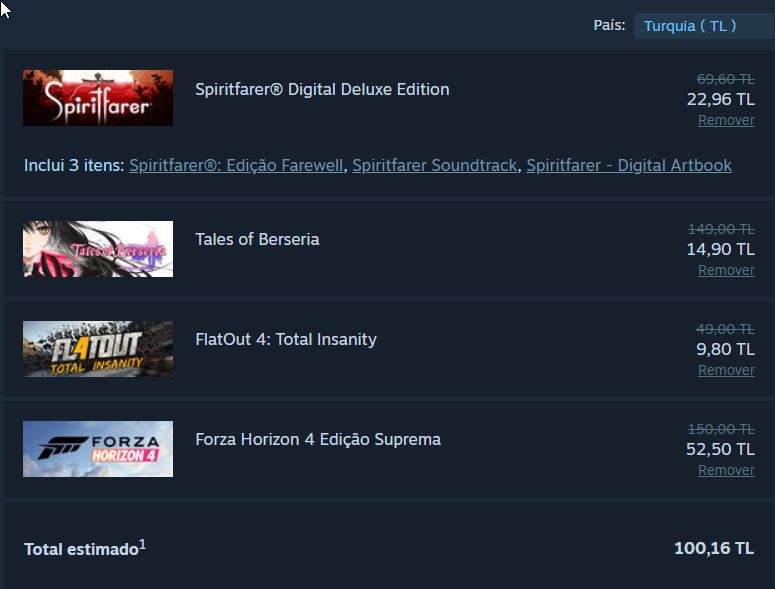Remove Spiritfarer Digital Deluxe Edition from cart
Screen dimensions: 775x589
(726, 120)
